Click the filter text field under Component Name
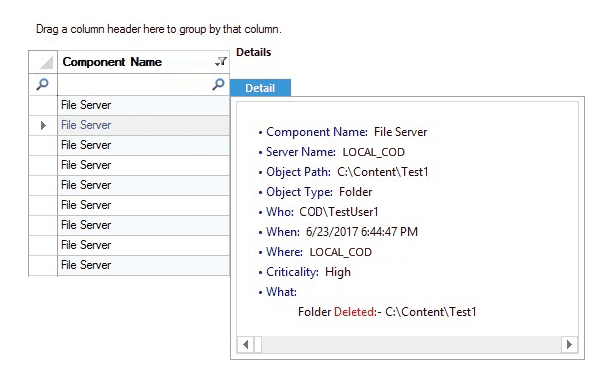The height and width of the screenshot is (382, 612). [135, 84]
